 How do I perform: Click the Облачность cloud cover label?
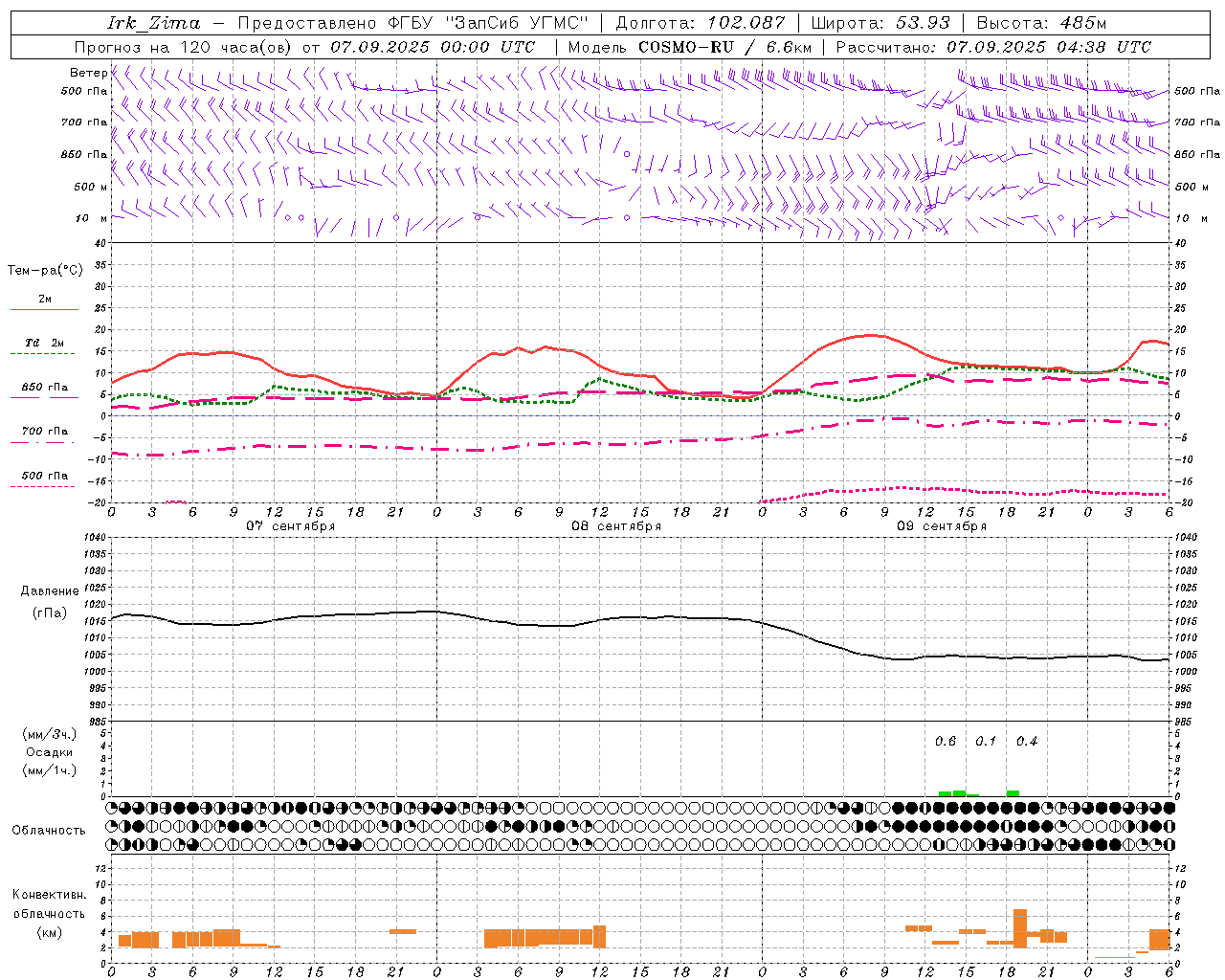[49, 831]
